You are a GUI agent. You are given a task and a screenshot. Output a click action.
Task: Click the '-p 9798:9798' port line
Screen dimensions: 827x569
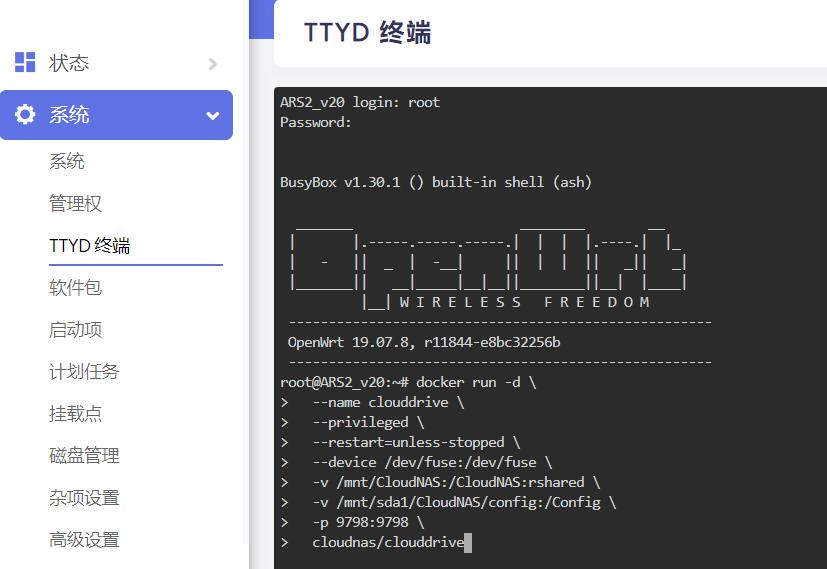(368, 523)
